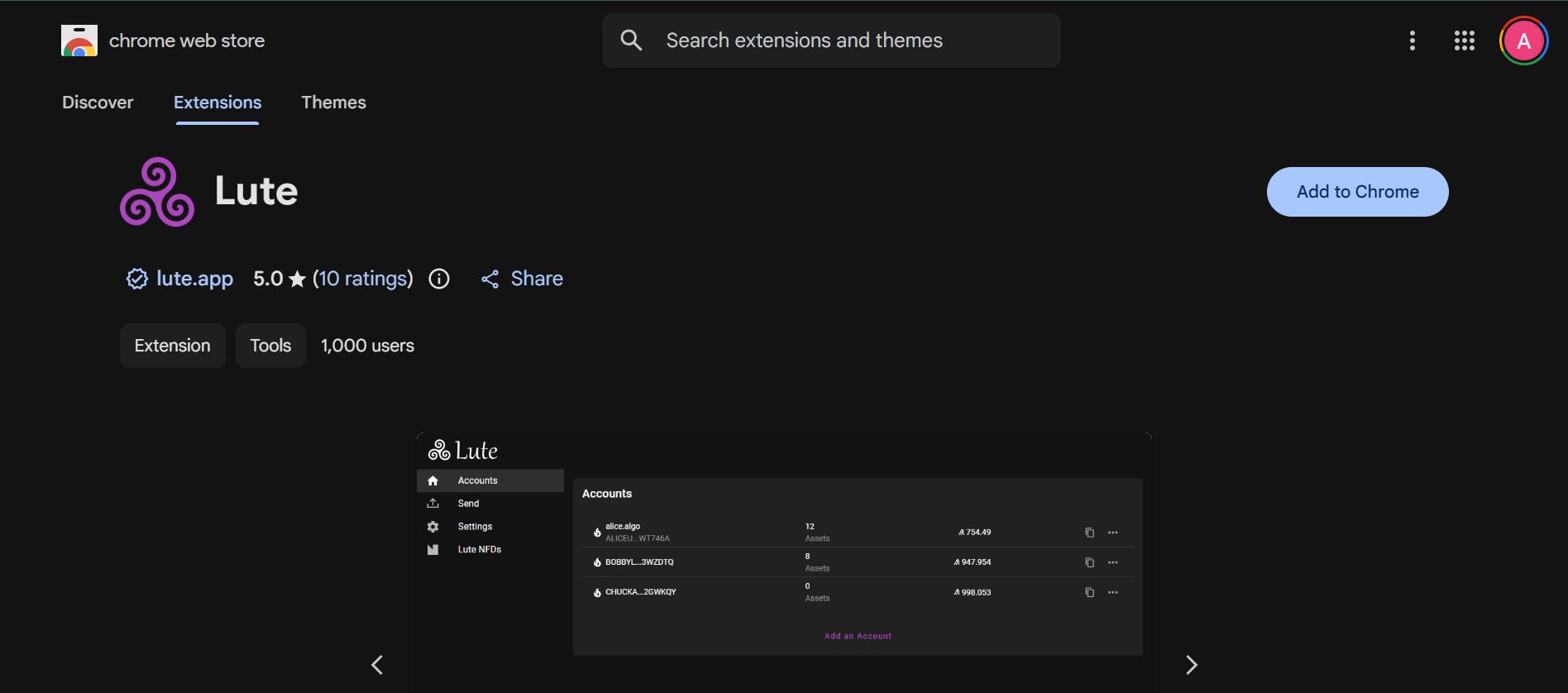Click the Share text link

(x=537, y=279)
